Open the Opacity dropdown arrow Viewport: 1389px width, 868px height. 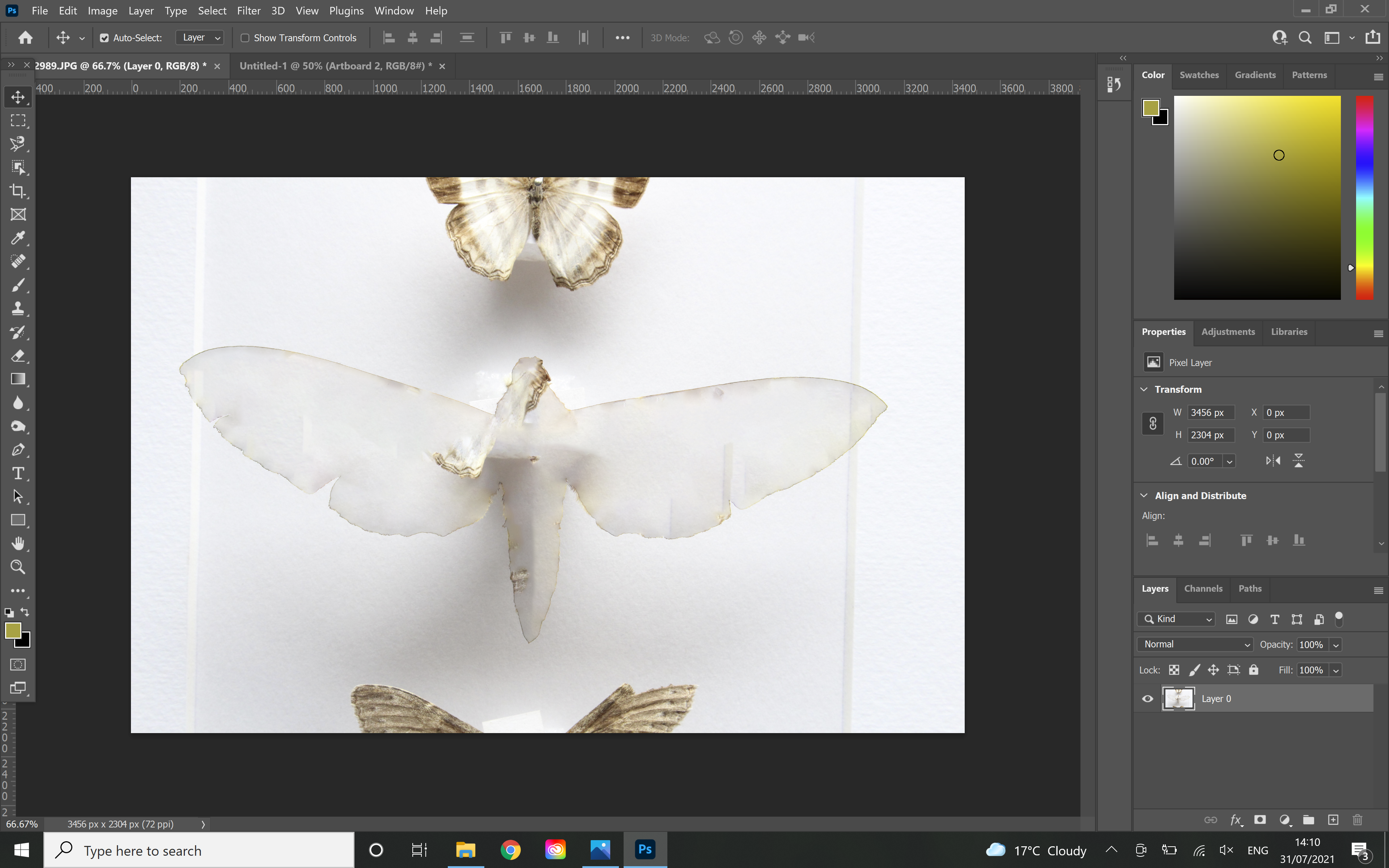tap(1336, 645)
